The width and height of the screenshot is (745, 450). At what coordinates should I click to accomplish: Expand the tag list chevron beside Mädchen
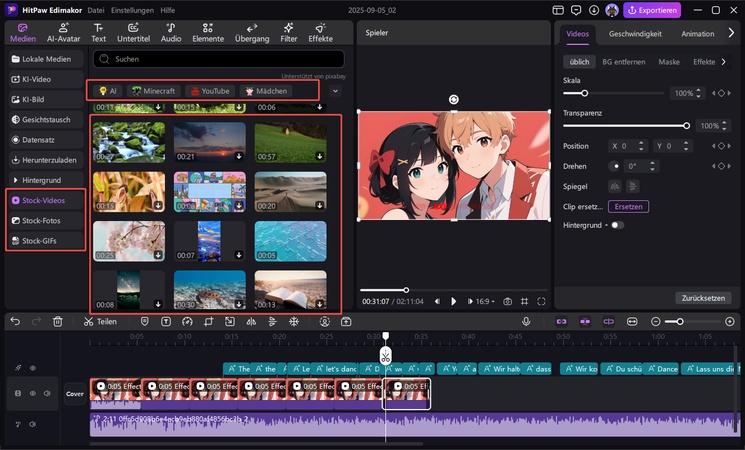(x=335, y=91)
